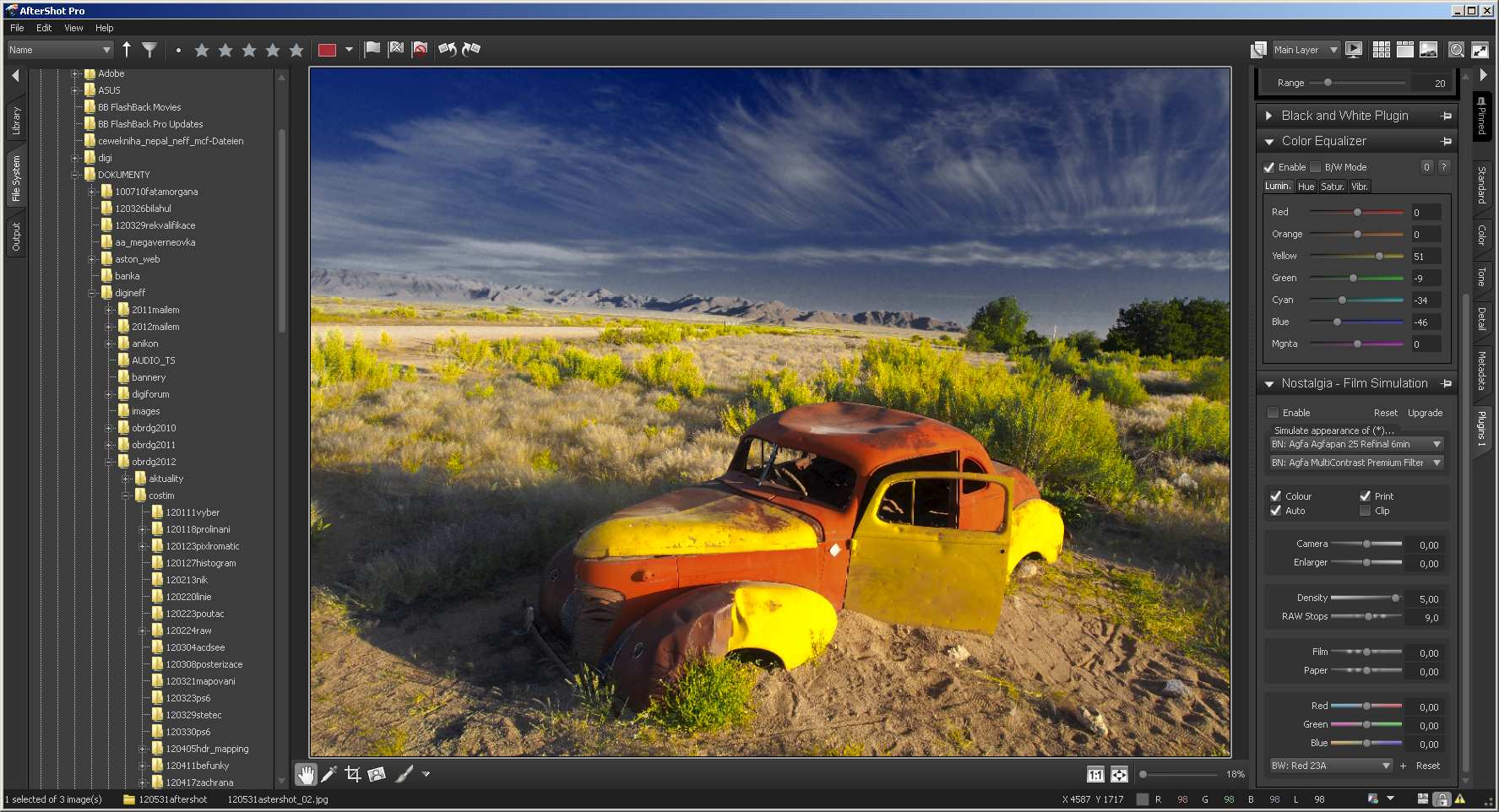The height and width of the screenshot is (812, 1499).
Task: Open the Agfa Agfapan 25 film dropdown
Action: click(1356, 444)
